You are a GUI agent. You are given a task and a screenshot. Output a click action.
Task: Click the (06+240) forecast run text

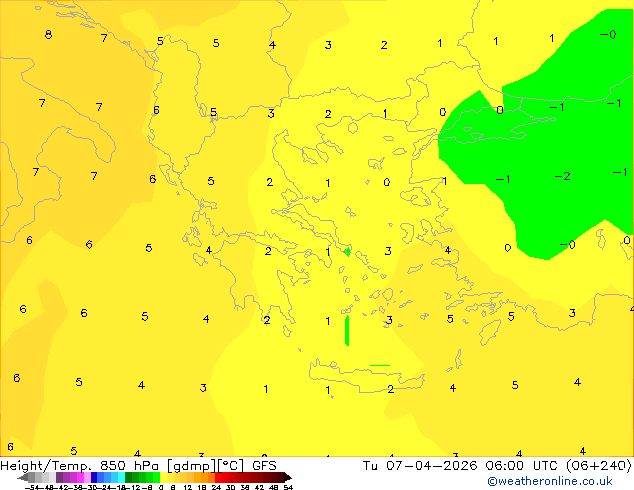pyautogui.click(x=598, y=466)
